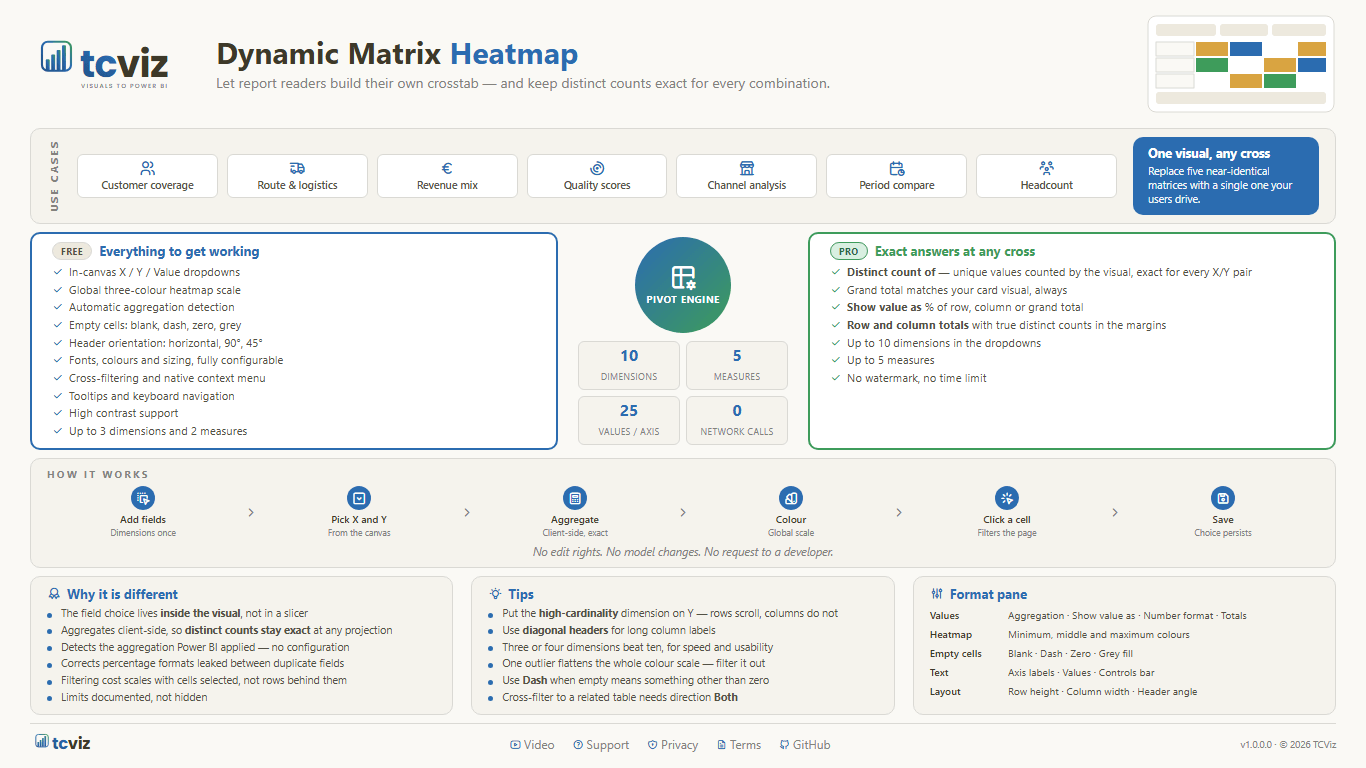Click the small tcviz logo in the footer
Viewport: 1366px width, 768px height.
tap(63, 743)
